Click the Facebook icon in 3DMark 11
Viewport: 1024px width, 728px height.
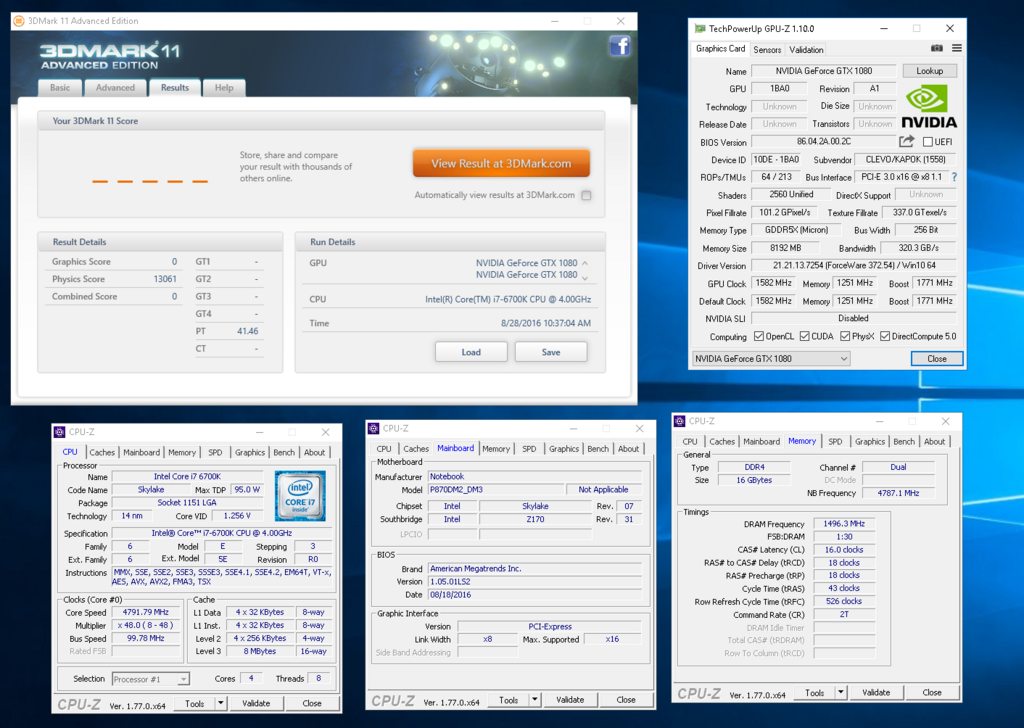click(x=620, y=46)
